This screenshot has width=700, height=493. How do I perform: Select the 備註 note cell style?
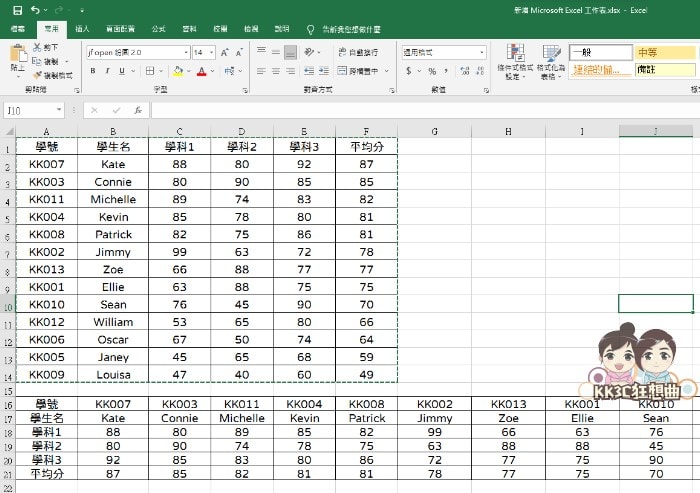(666, 70)
